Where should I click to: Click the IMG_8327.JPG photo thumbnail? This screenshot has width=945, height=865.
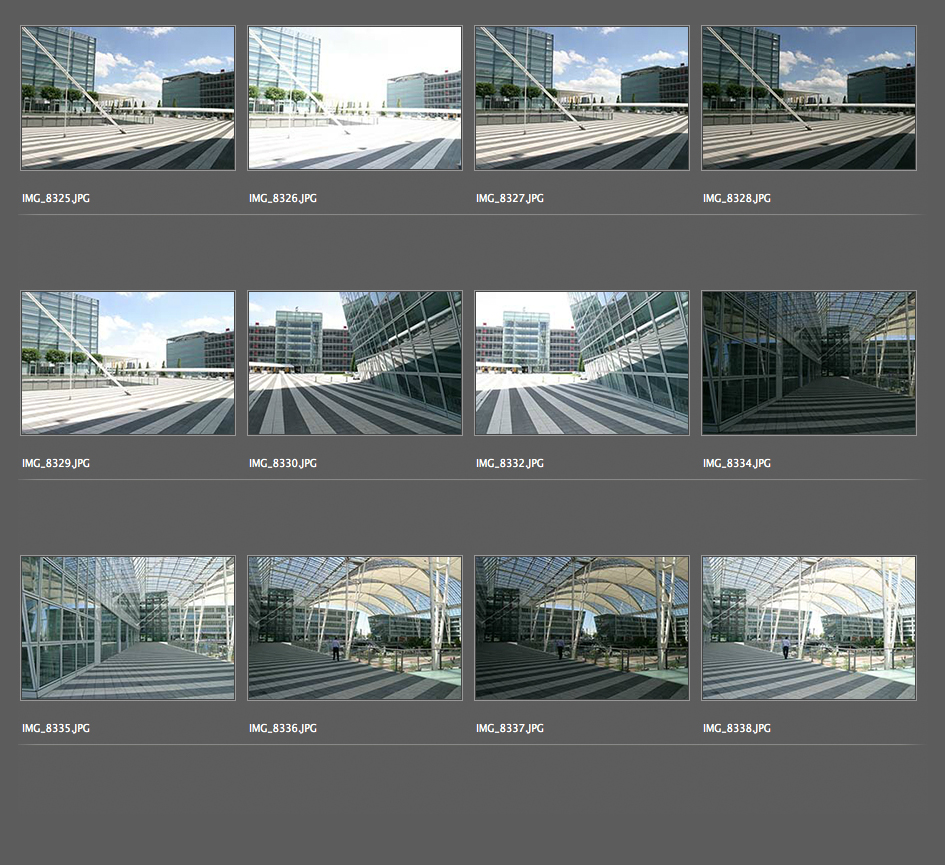pos(582,98)
